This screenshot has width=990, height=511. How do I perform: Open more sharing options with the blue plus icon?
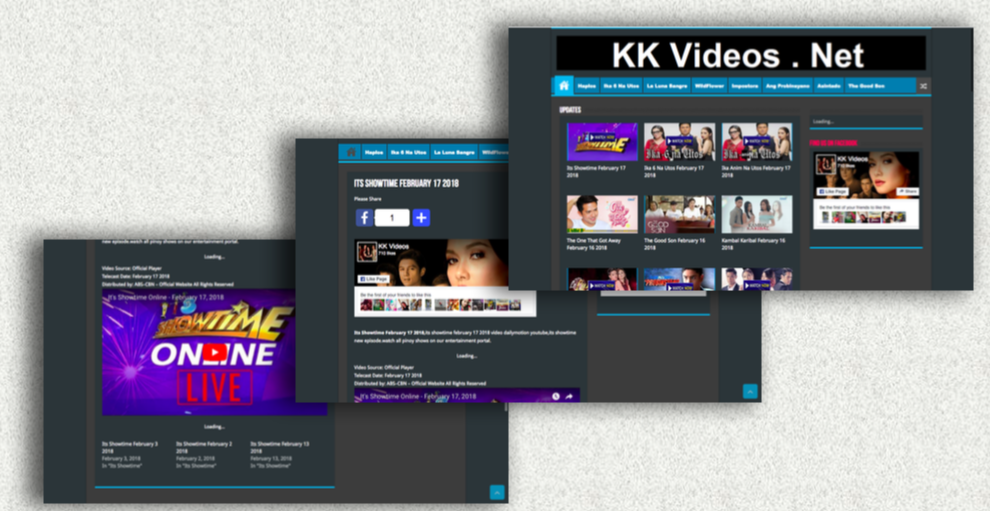coord(421,218)
